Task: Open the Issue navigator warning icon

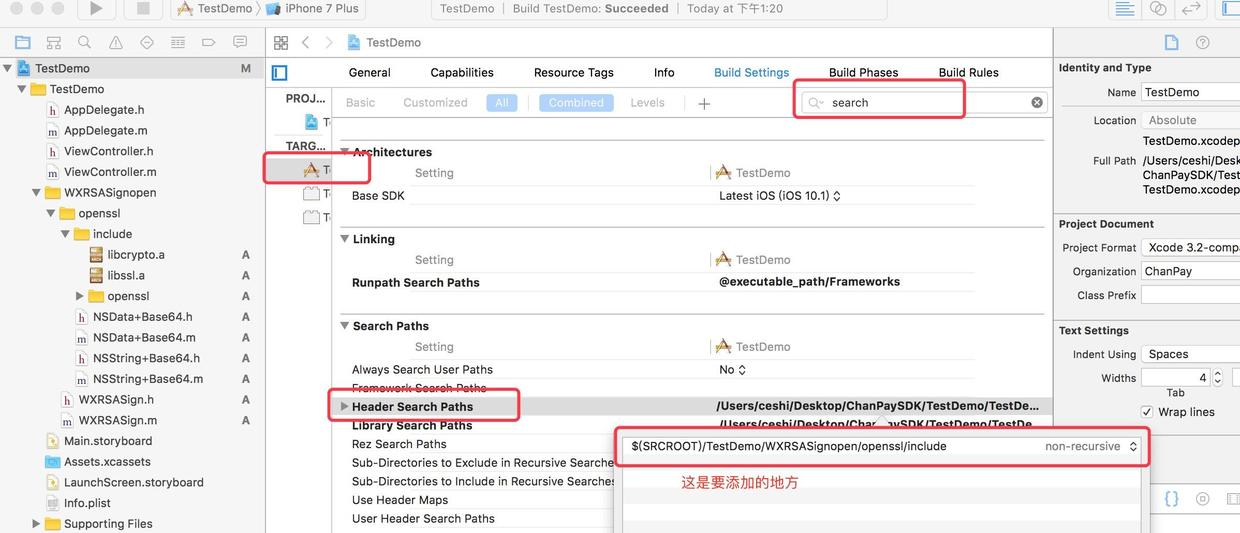Action: pyautogui.click(x=116, y=43)
